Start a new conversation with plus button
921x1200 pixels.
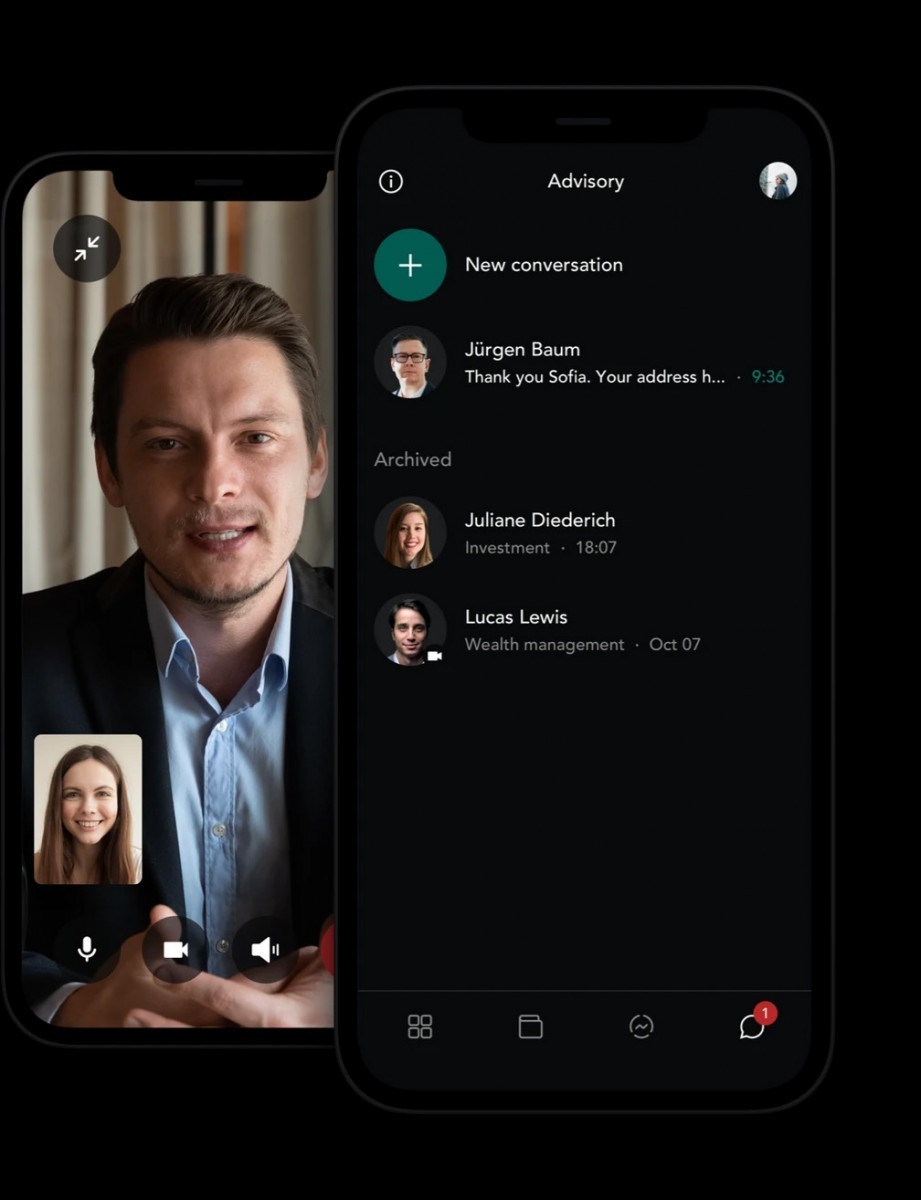coord(410,265)
